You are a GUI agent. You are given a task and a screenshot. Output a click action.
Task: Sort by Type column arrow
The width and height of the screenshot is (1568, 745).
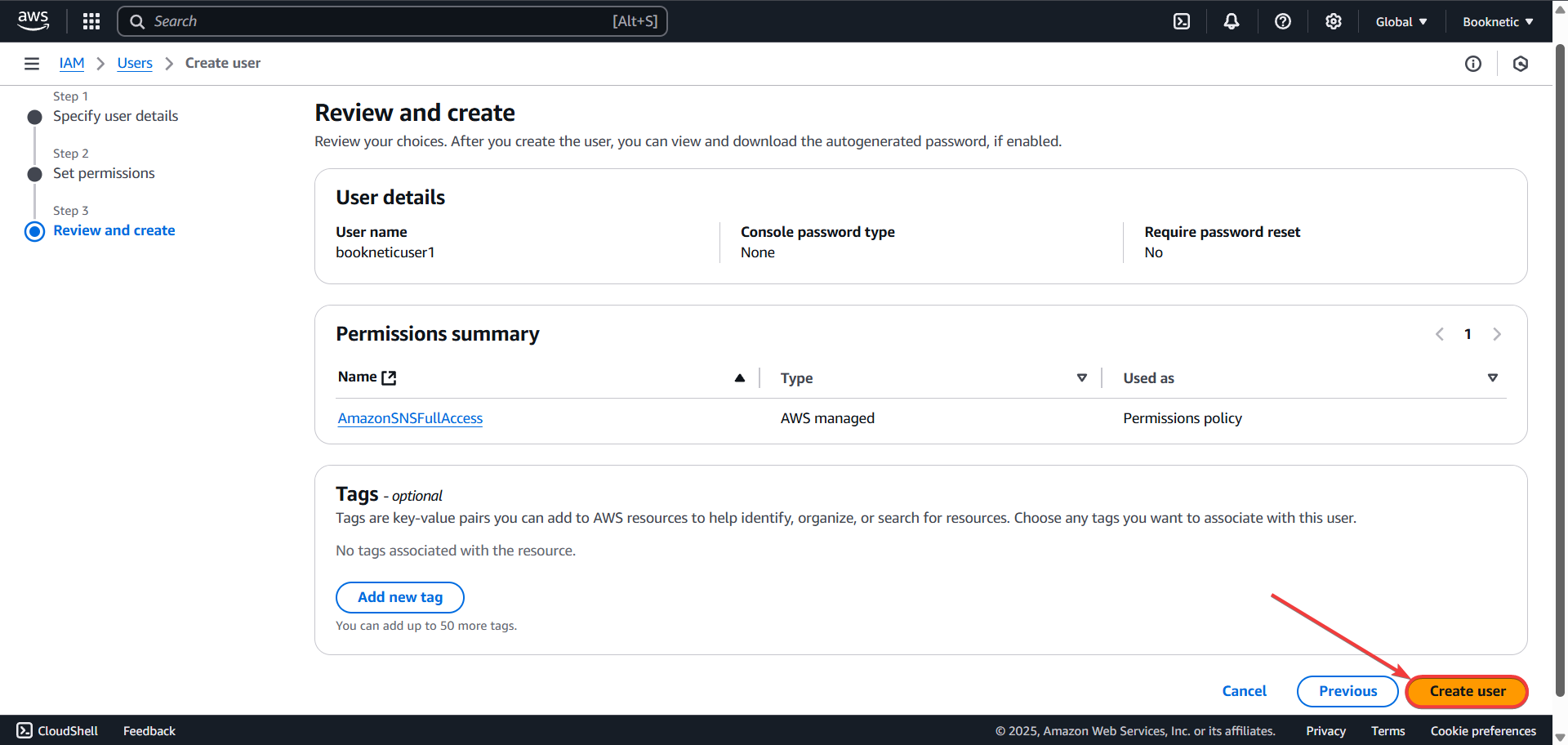1082,377
